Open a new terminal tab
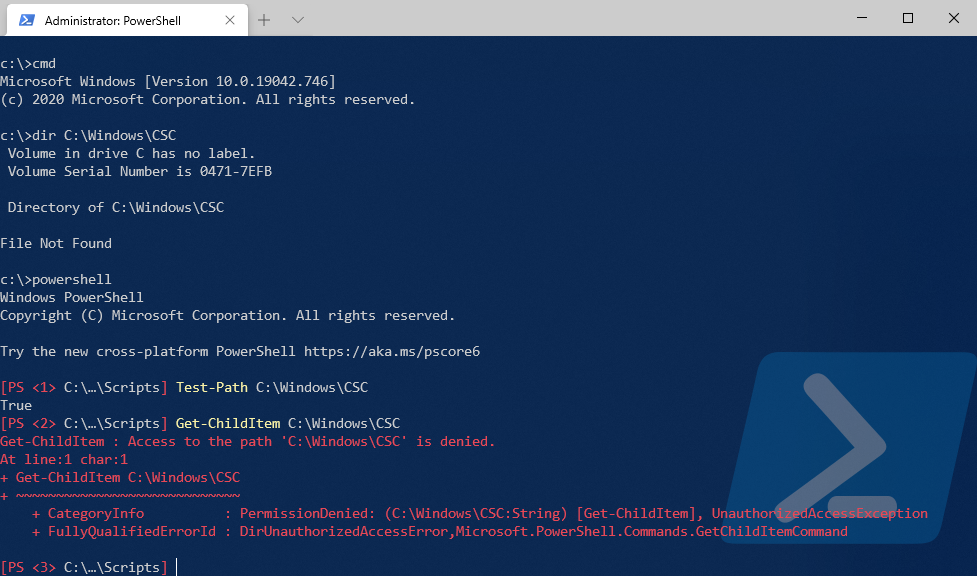This screenshot has height=576, width=977. (x=264, y=20)
